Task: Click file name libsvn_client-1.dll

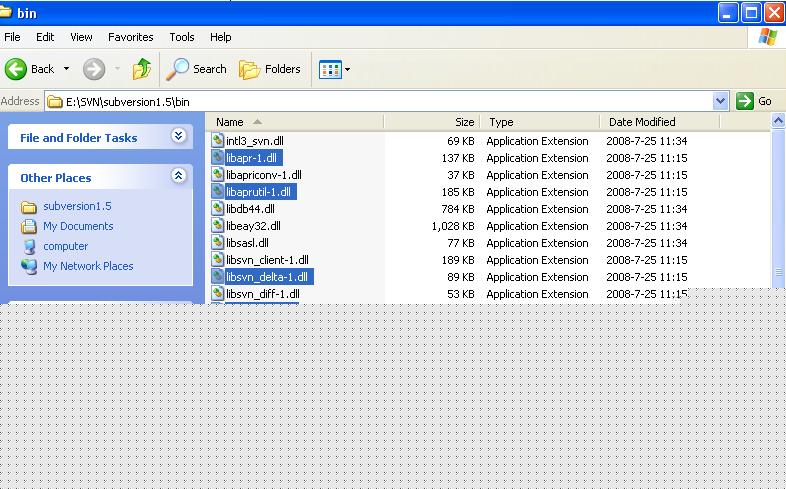Action: pyautogui.click(x=267, y=261)
